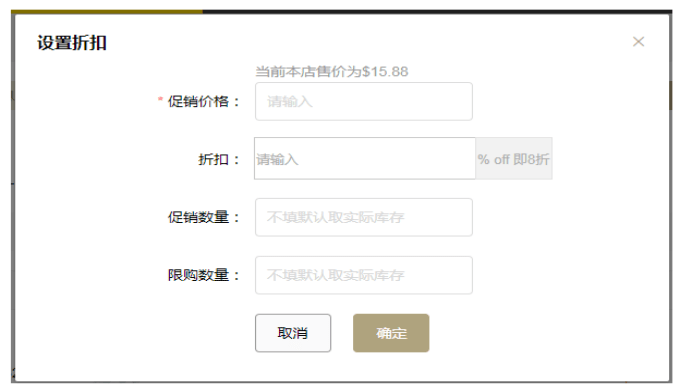This screenshot has width=693, height=390.
Task: Click the 当前本店售价为 hint text
Action: [x=308, y=72]
